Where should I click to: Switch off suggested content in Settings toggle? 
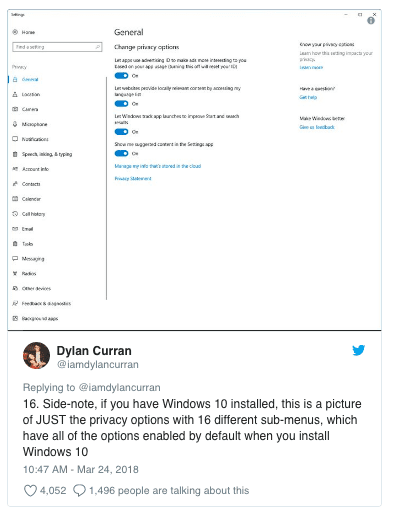(121, 153)
